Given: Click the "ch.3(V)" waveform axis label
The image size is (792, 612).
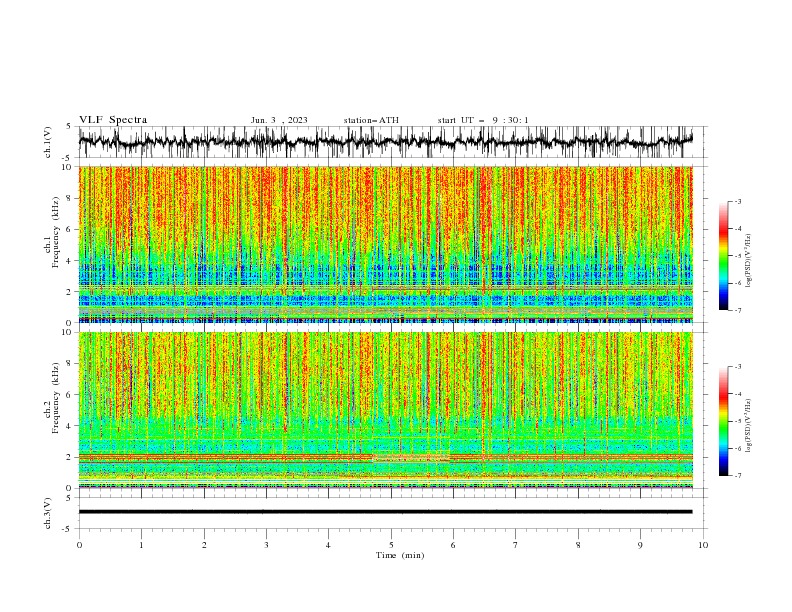Looking at the screenshot, I should (x=48, y=513).
